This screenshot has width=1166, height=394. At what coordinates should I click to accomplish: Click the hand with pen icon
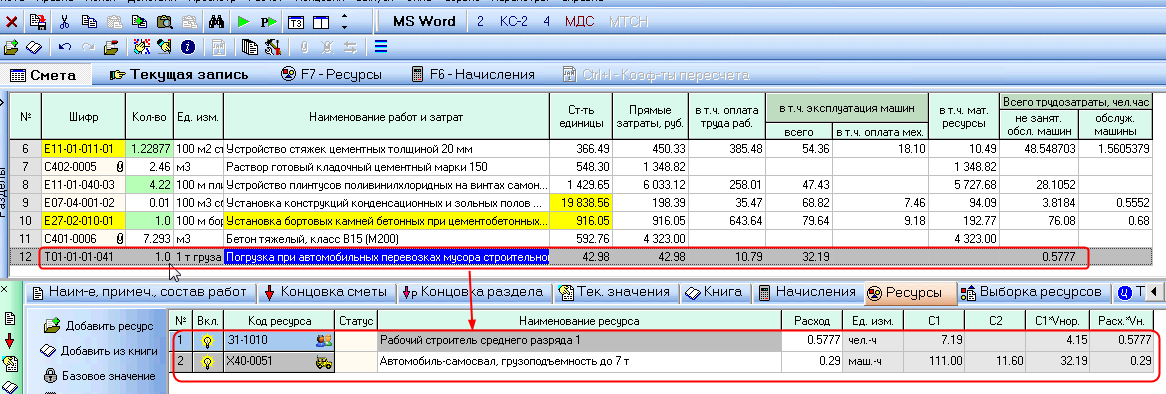[164, 47]
